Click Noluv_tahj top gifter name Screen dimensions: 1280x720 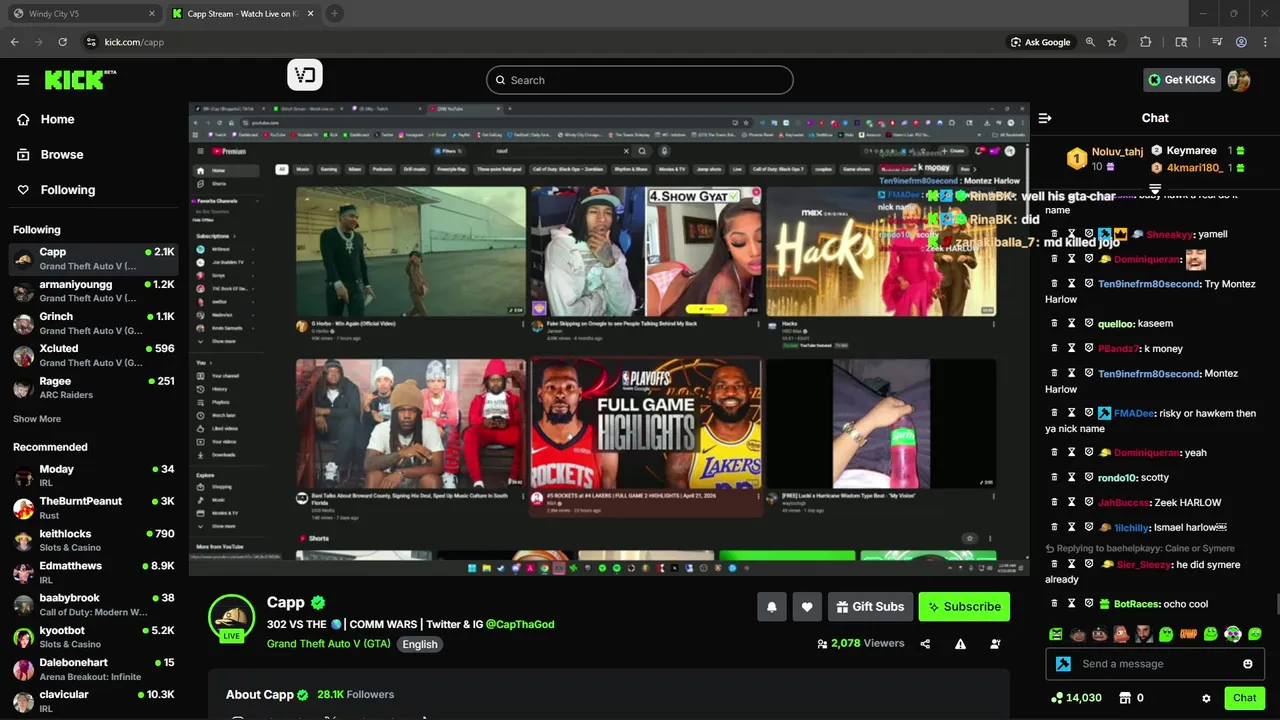1117,152
